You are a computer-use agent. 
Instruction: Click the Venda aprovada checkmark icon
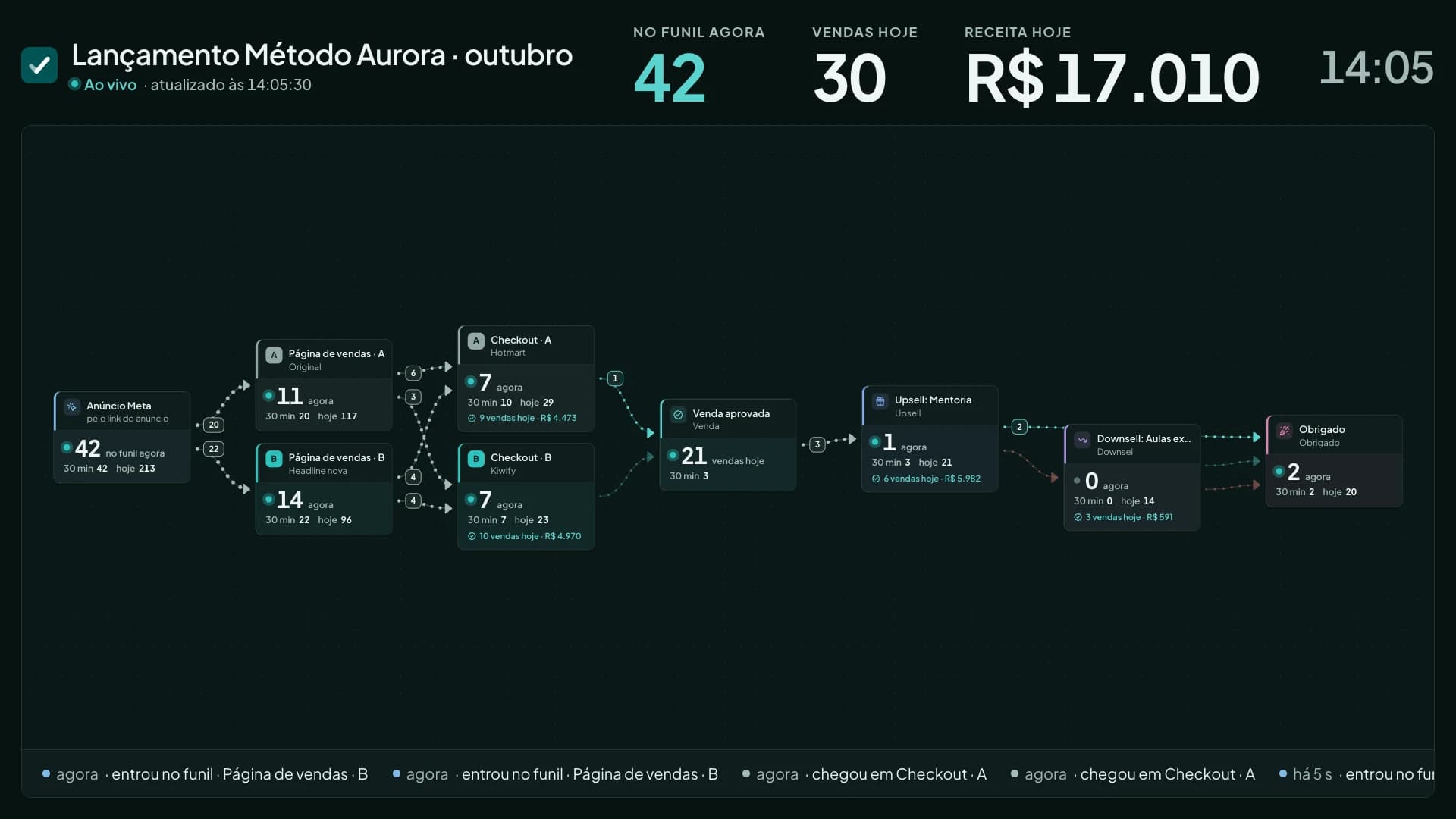tap(678, 415)
